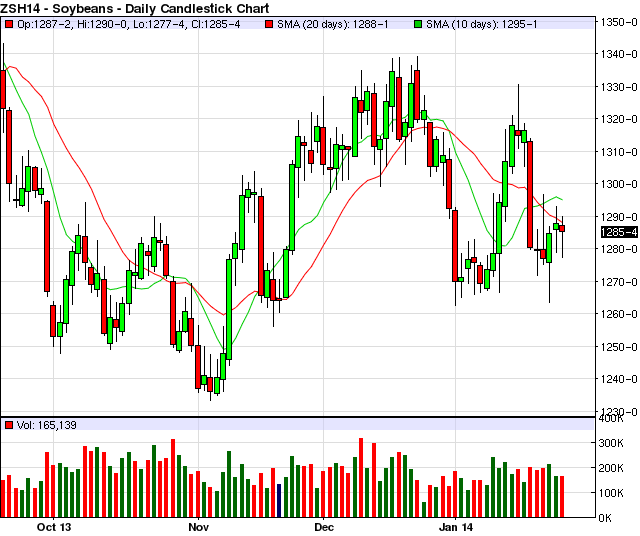Viewport: 640px width, 536px height.
Task: Click the 1270-0 price axis label
Action: point(619,282)
